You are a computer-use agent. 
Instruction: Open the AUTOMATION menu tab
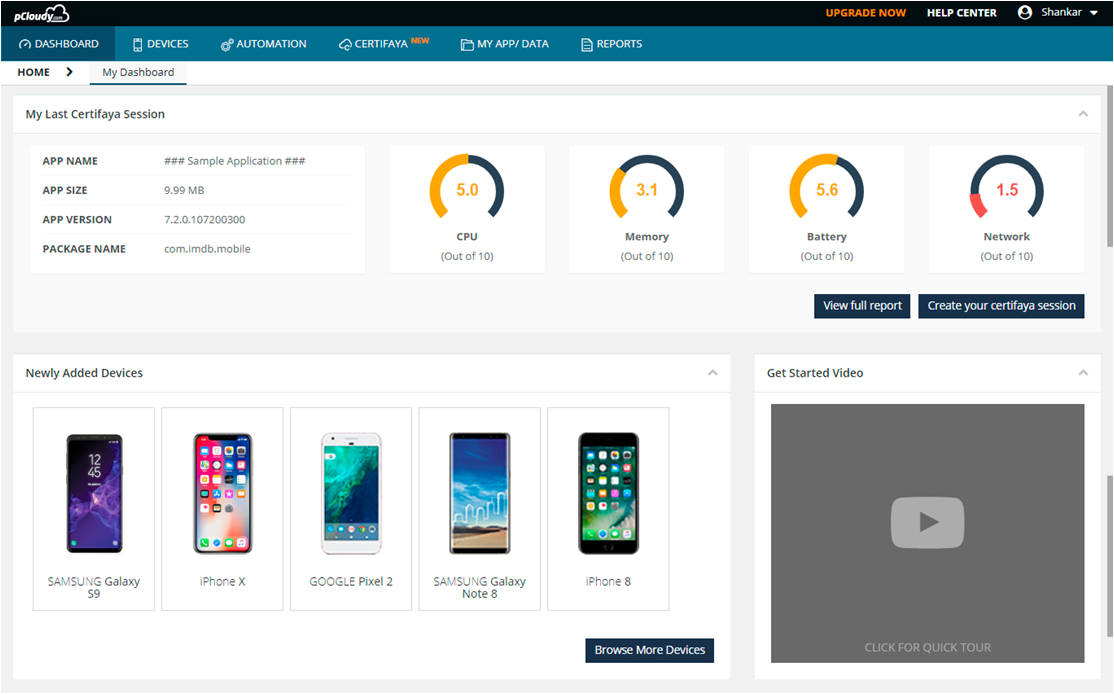click(264, 44)
